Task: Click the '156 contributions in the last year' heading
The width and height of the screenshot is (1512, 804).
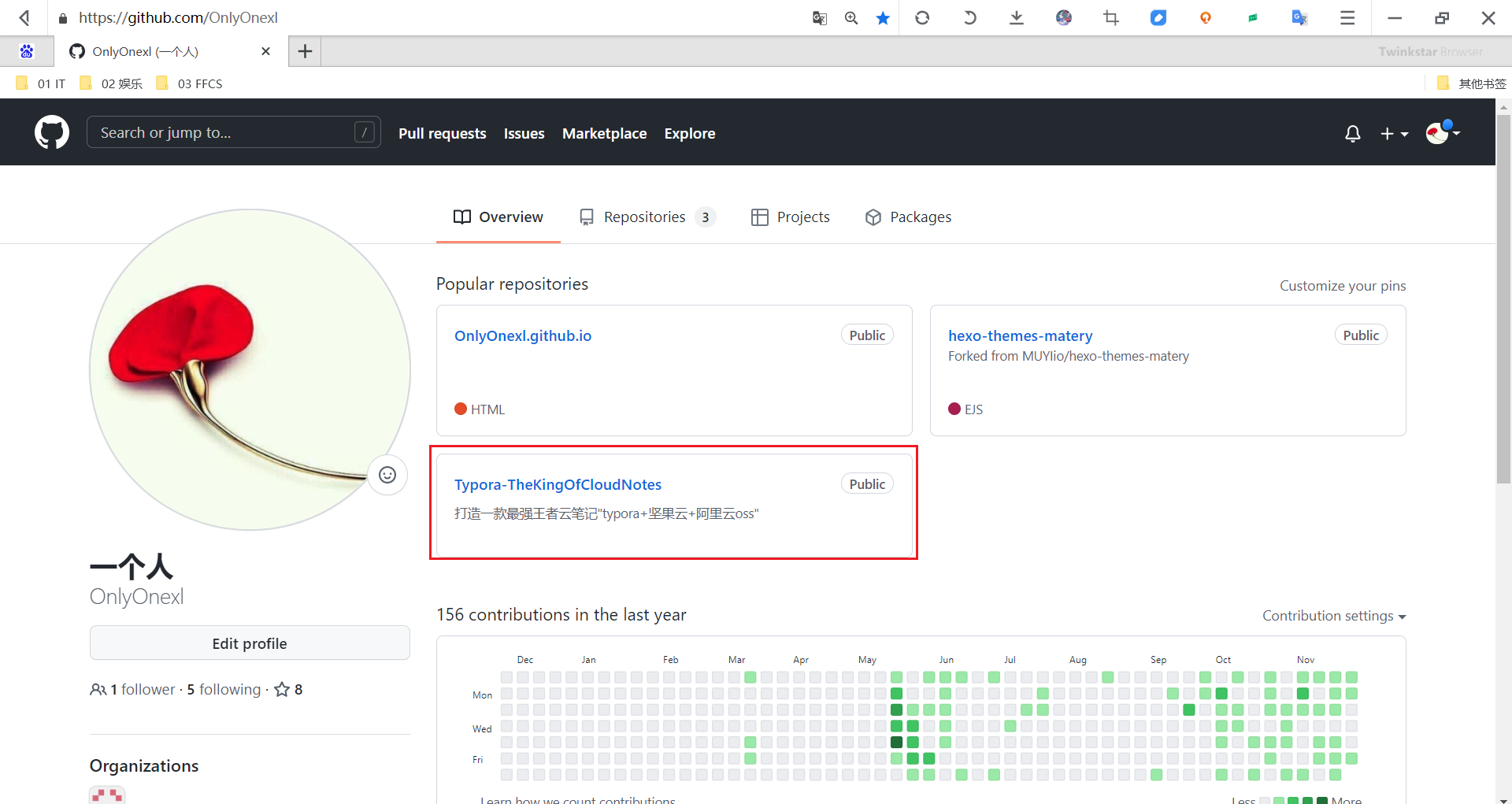Action: point(561,614)
